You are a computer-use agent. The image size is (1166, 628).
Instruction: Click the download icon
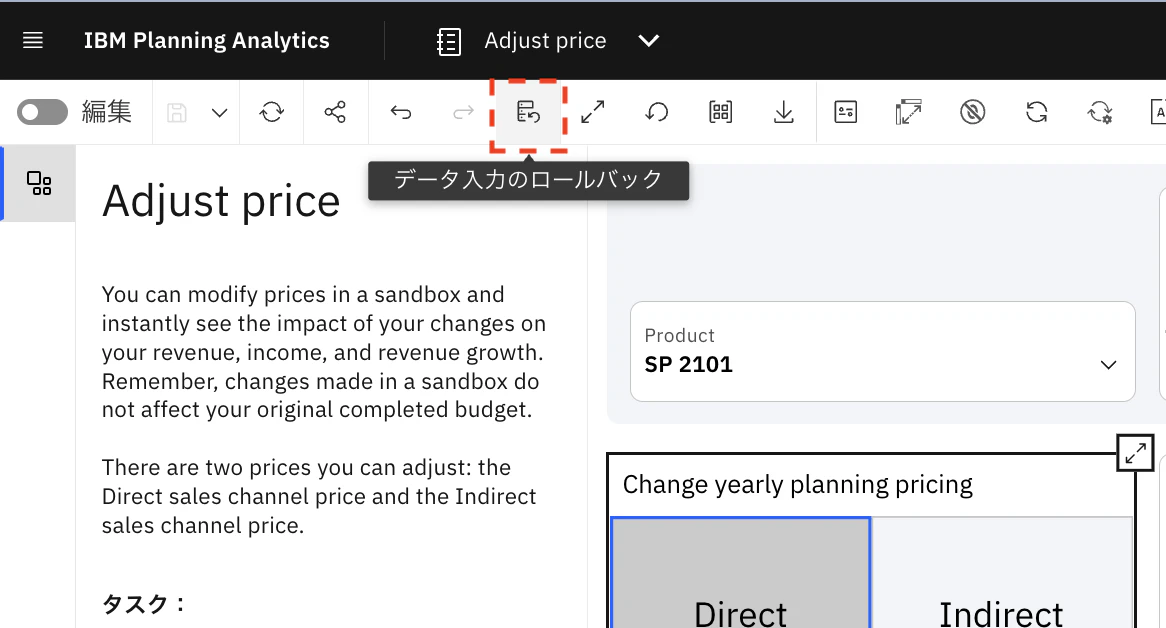784,112
